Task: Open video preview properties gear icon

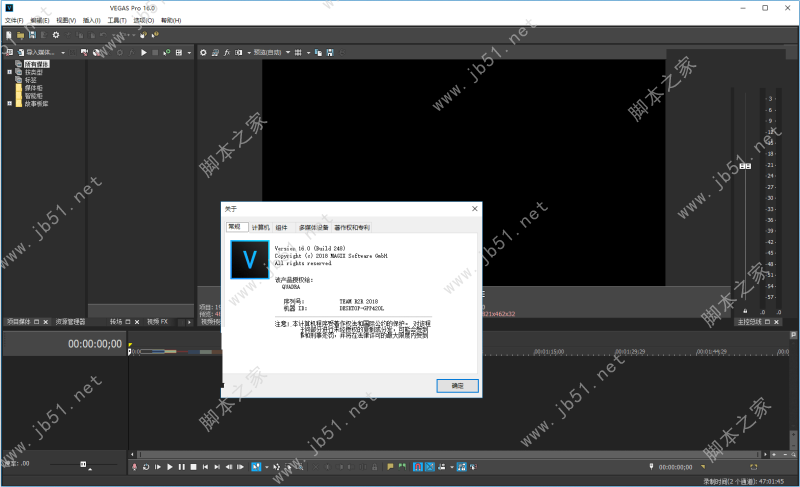Action: coord(203,53)
